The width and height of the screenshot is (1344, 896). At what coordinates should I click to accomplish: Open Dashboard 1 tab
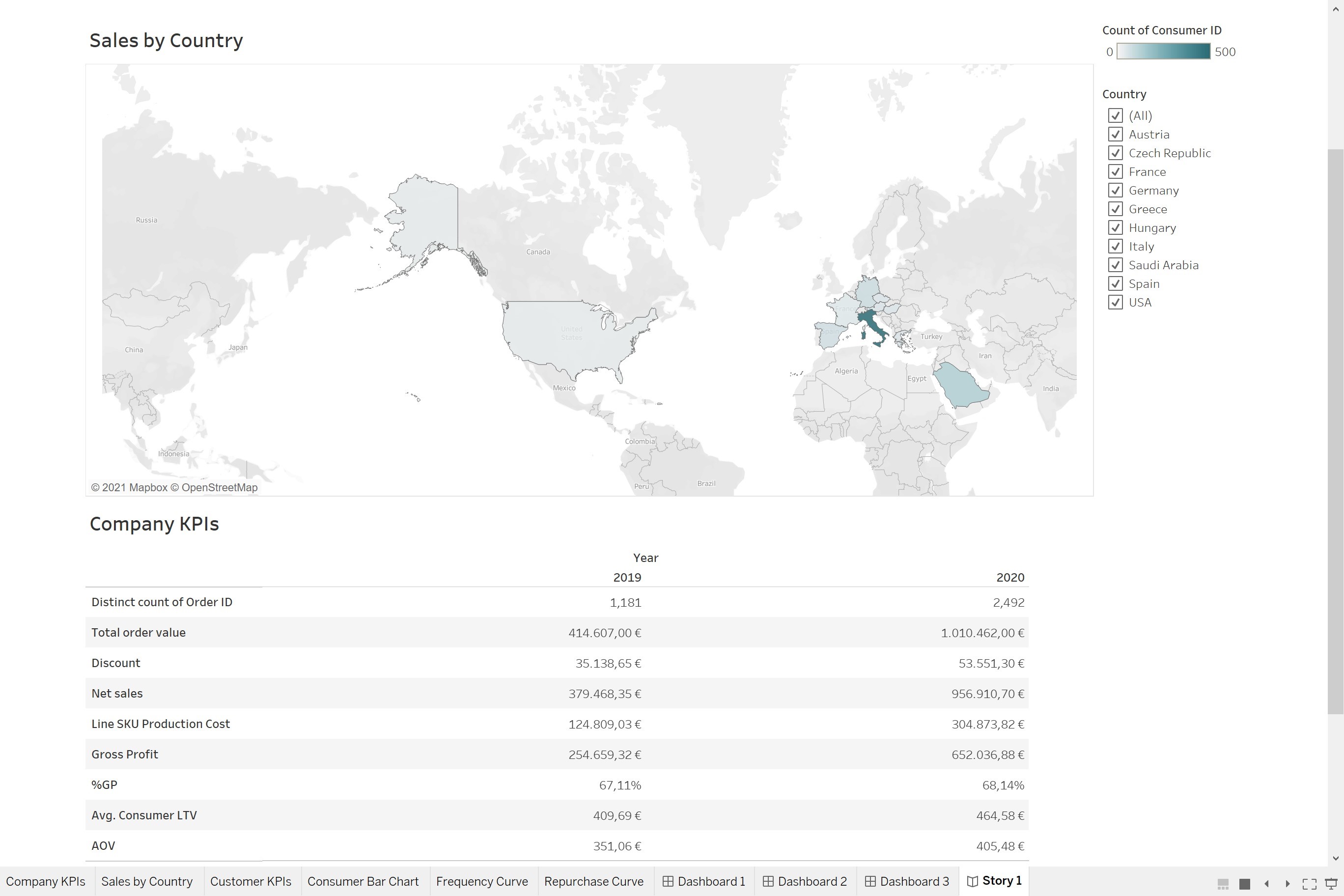click(704, 881)
